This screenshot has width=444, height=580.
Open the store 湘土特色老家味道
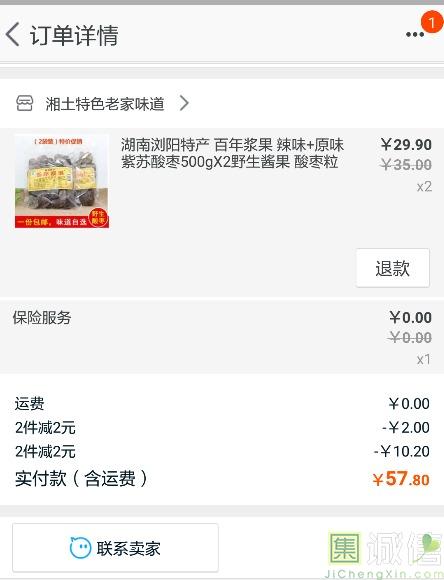click(x=105, y=104)
